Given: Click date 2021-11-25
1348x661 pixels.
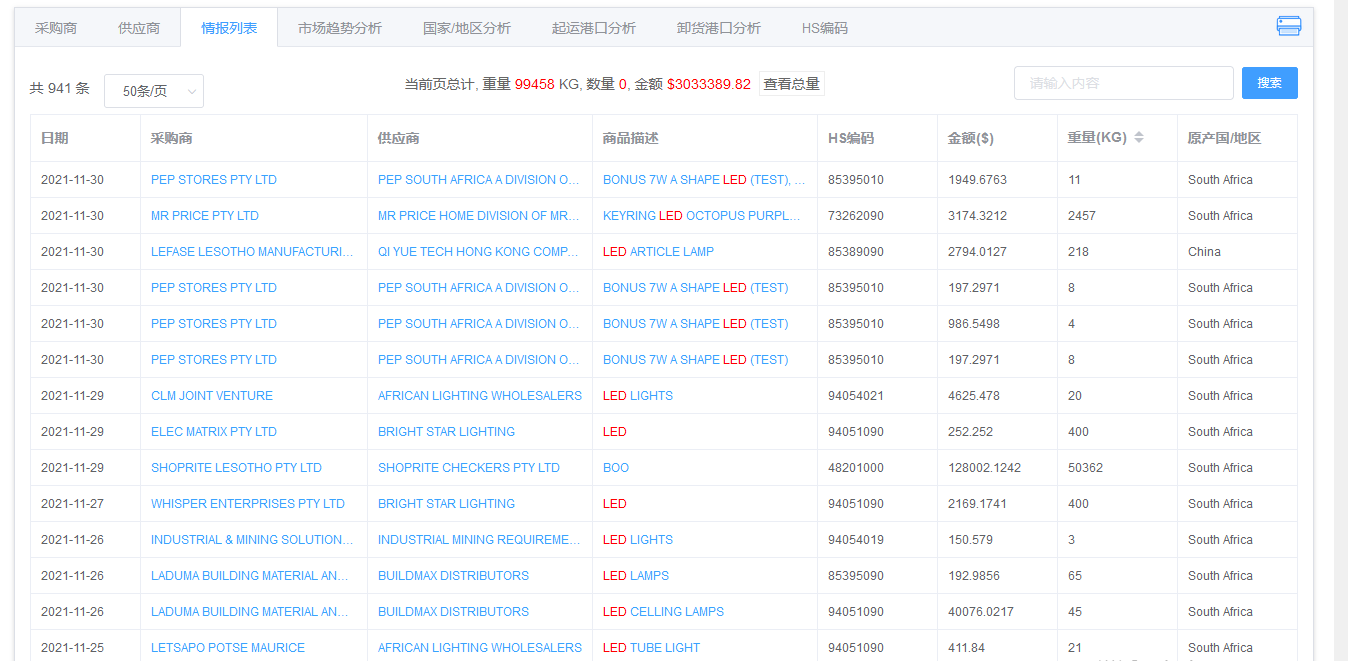Looking at the screenshot, I should (72, 648).
